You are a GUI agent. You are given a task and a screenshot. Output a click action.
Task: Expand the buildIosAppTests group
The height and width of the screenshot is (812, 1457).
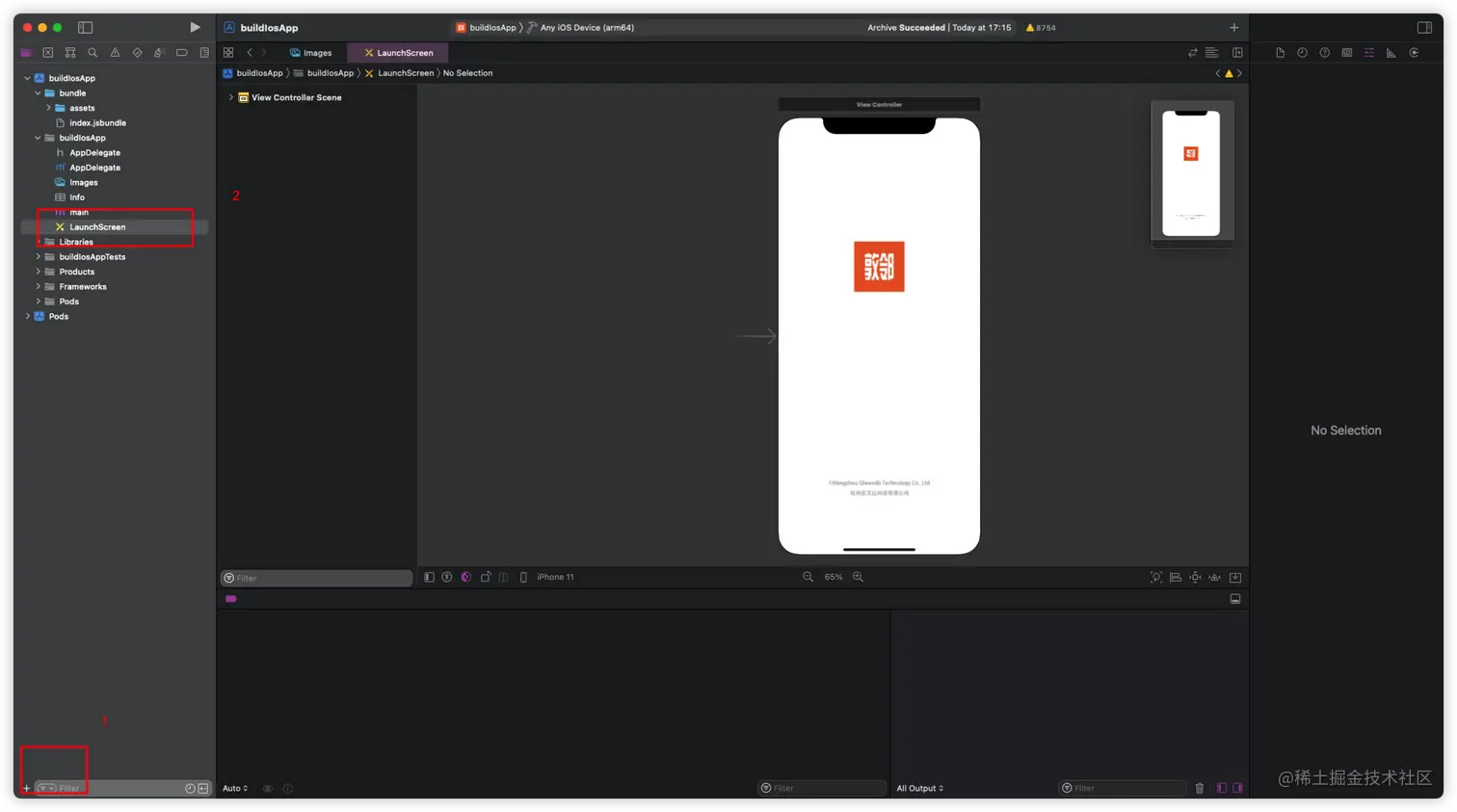(38, 257)
